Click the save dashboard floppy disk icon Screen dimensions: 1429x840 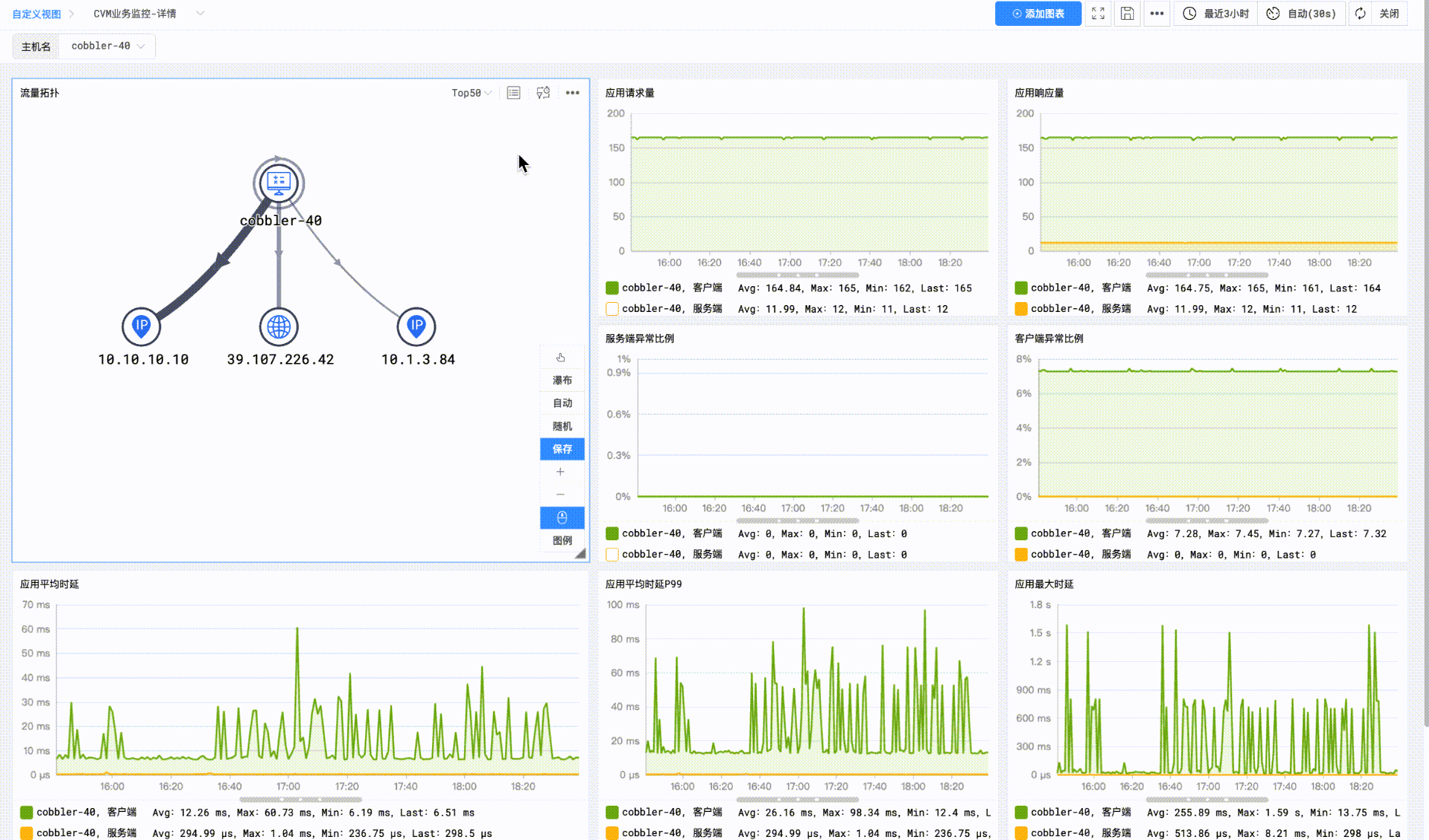1127,14
